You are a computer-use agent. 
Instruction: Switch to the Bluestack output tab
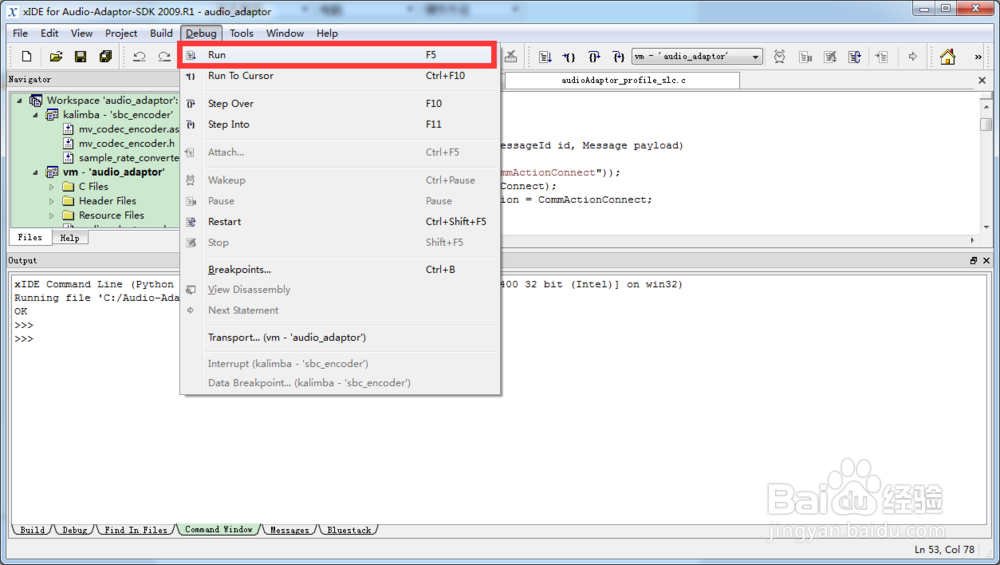click(349, 530)
